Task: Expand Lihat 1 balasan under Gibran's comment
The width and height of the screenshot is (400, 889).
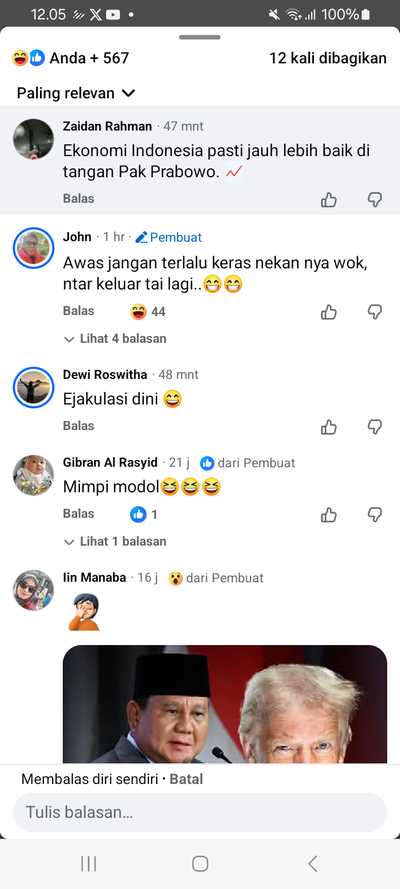Action: [116, 541]
